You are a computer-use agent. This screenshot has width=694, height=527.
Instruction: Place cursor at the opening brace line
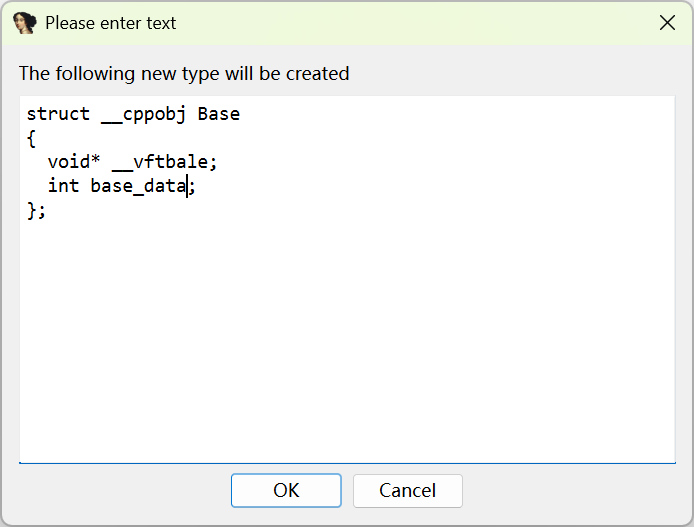pyautogui.click(x=32, y=138)
